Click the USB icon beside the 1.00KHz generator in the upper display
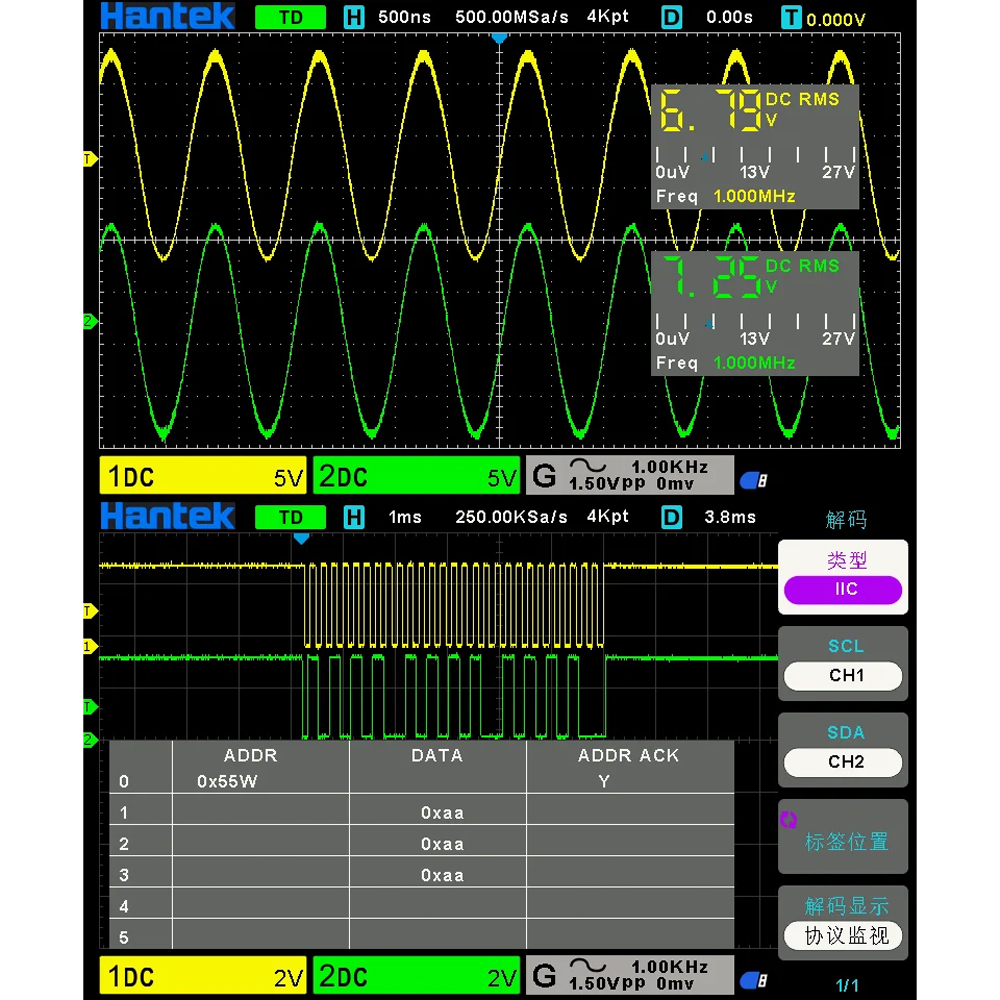This screenshot has width=1000, height=1000. coord(754,480)
